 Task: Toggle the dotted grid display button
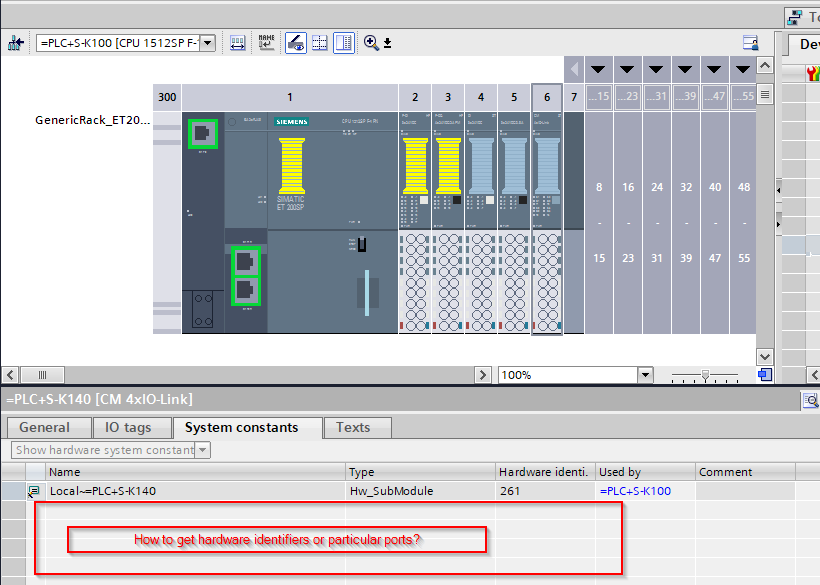pyautogui.click(x=320, y=43)
